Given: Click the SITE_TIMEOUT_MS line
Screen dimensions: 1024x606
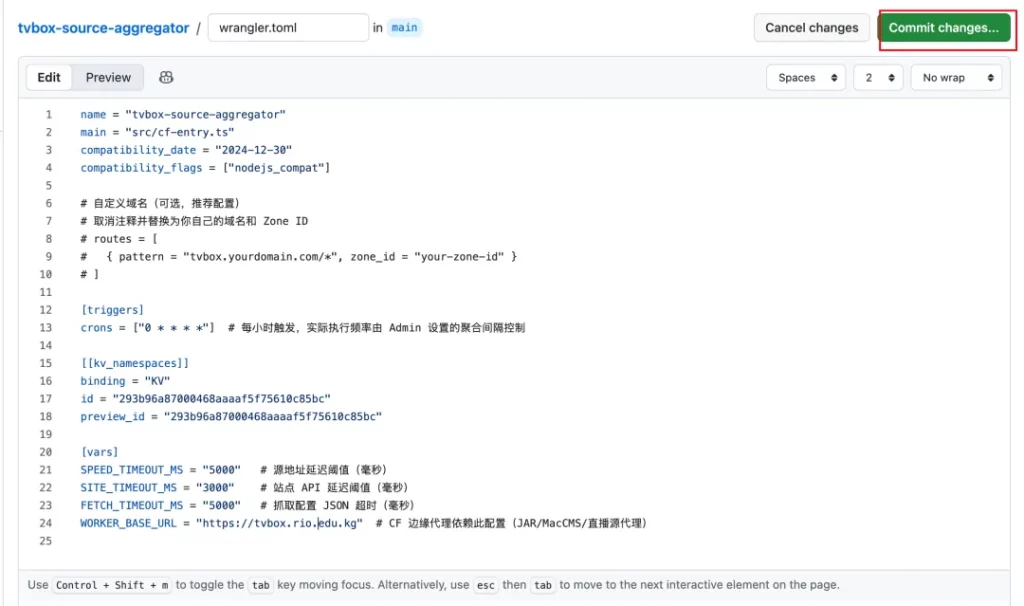Looking at the screenshot, I should (244, 488).
